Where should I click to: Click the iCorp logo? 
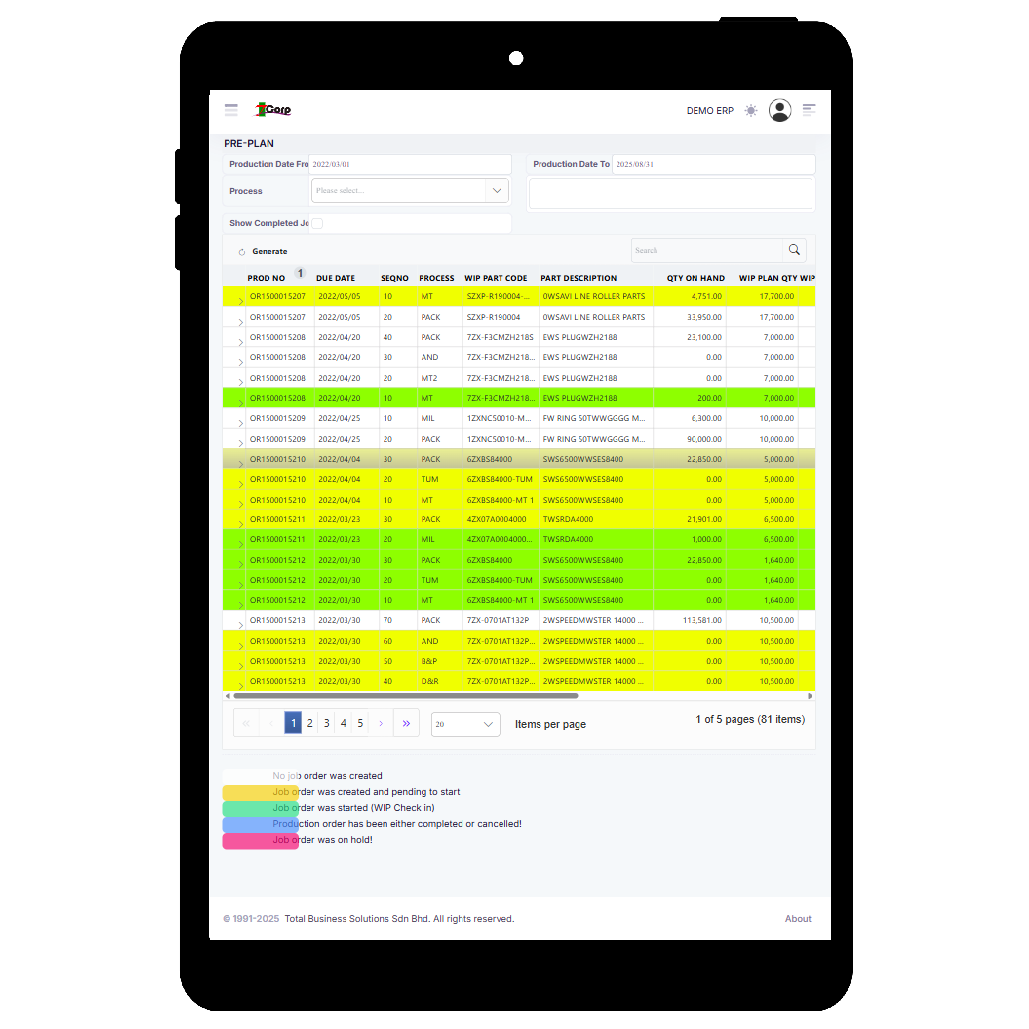point(273,110)
